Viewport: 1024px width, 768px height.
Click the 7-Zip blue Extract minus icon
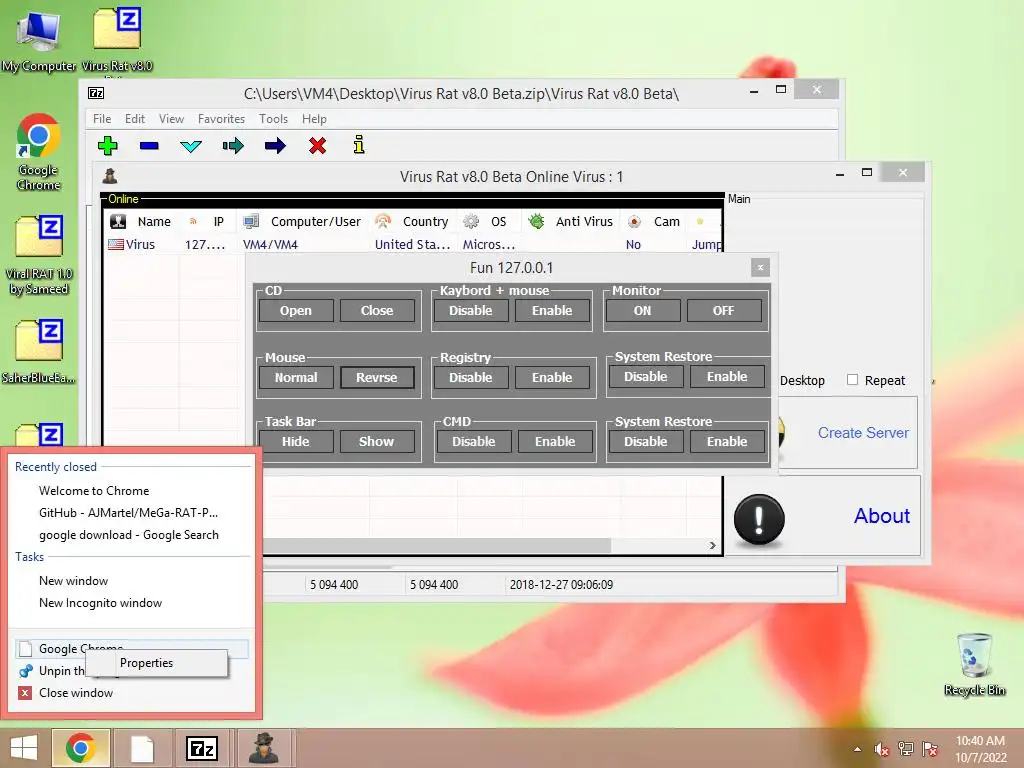pyautogui.click(x=149, y=145)
